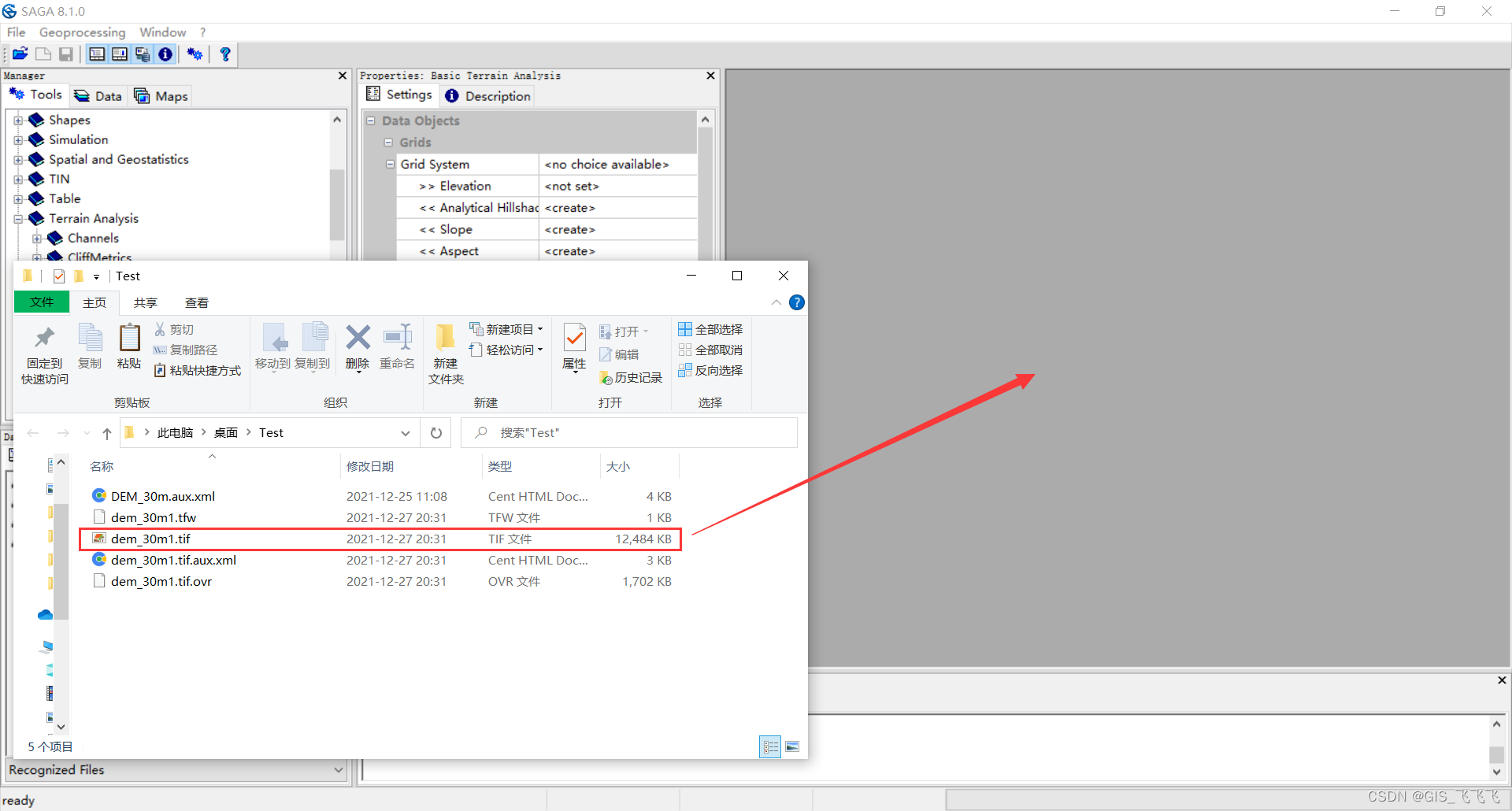Click the up-directory arrow in Explorer

[x=107, y=433]
